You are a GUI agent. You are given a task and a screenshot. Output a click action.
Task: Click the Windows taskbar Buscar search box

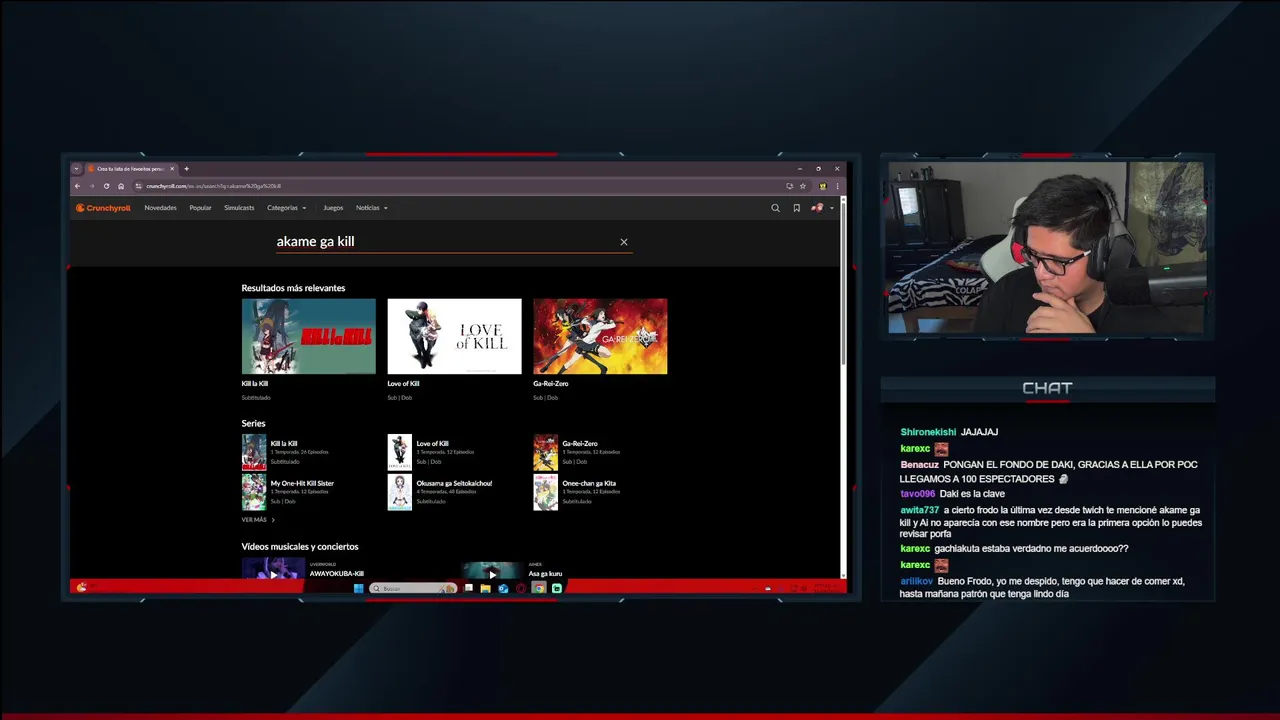point(413,588)
